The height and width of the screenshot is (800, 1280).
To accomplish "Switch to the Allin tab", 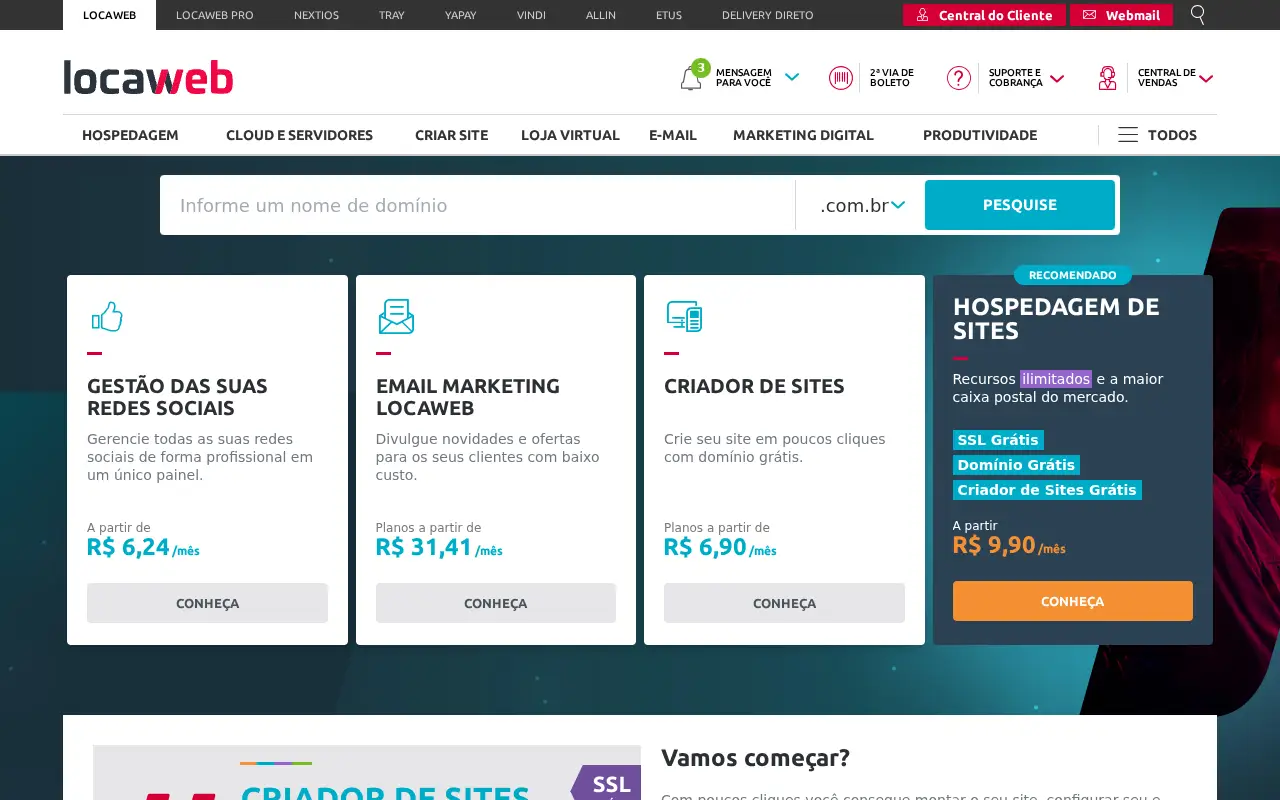I will pos(601,15).
